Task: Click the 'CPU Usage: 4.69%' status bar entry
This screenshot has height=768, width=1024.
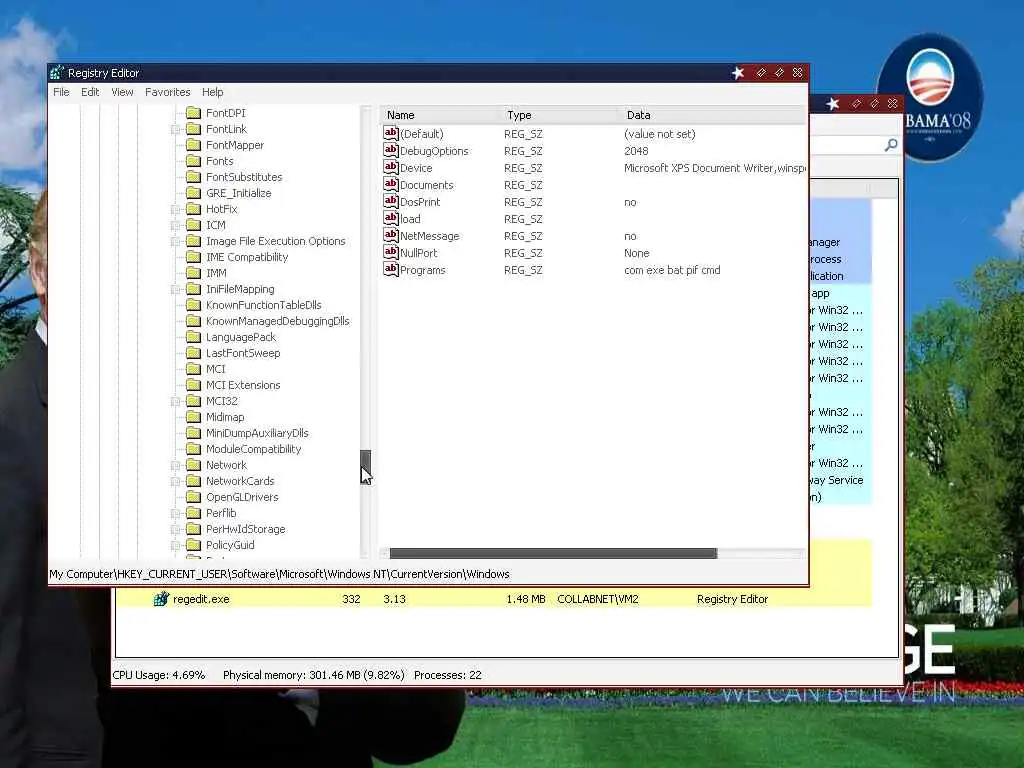Action: (159, 675)
